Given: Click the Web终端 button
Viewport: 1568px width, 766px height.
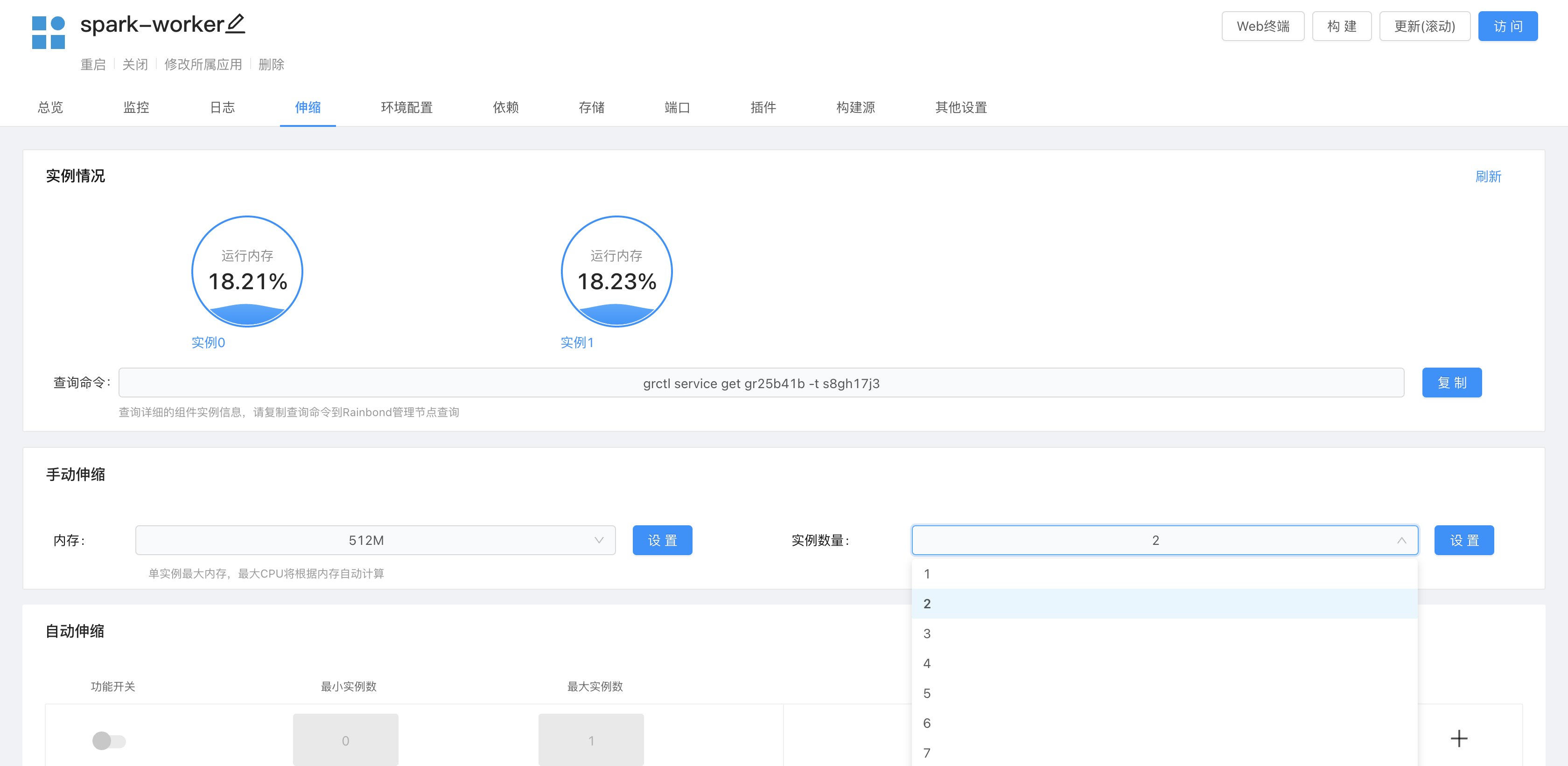Looking at the screenshot, I should coord(1263,26).
